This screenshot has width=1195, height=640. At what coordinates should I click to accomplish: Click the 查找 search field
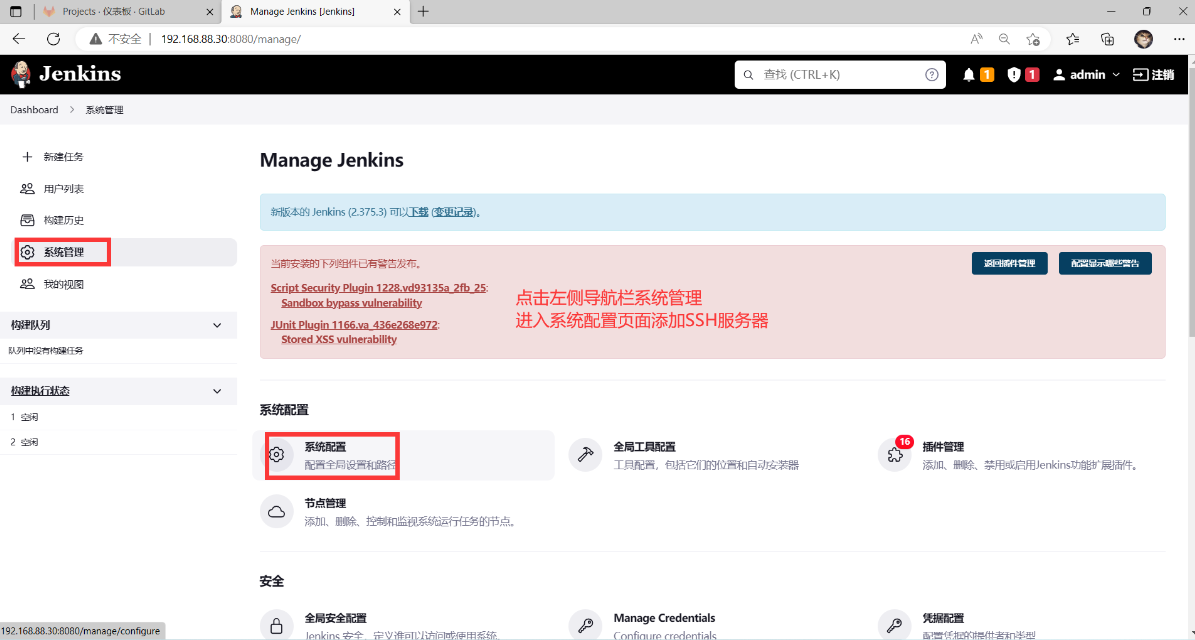click(840, 75)
